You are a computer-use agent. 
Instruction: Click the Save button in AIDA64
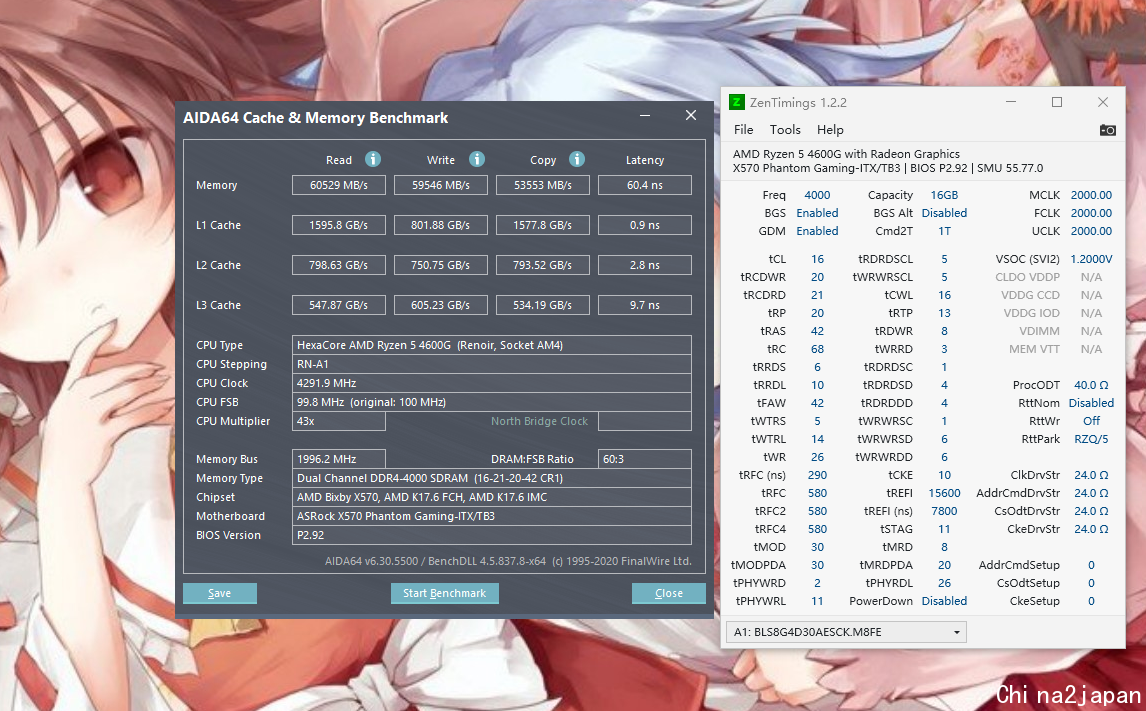click(219, 593)
